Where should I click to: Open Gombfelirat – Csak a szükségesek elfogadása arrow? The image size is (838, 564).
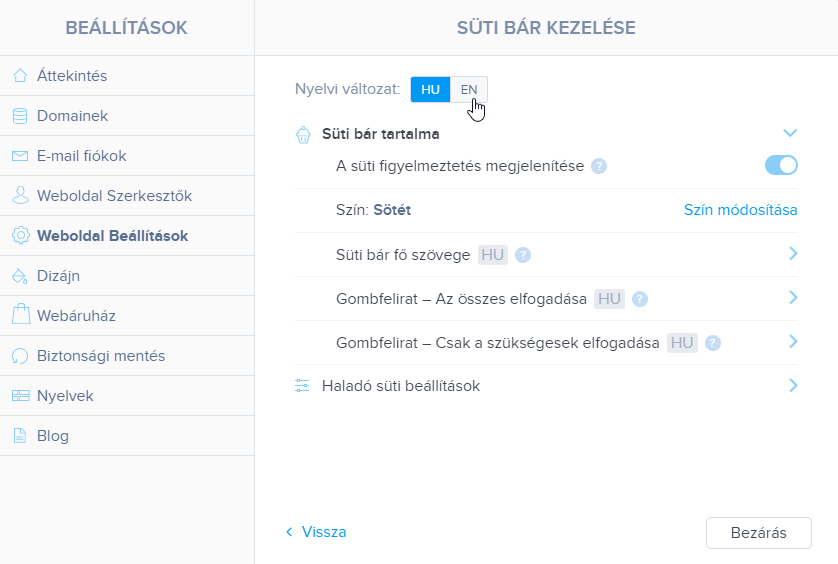tap(793, 342)
